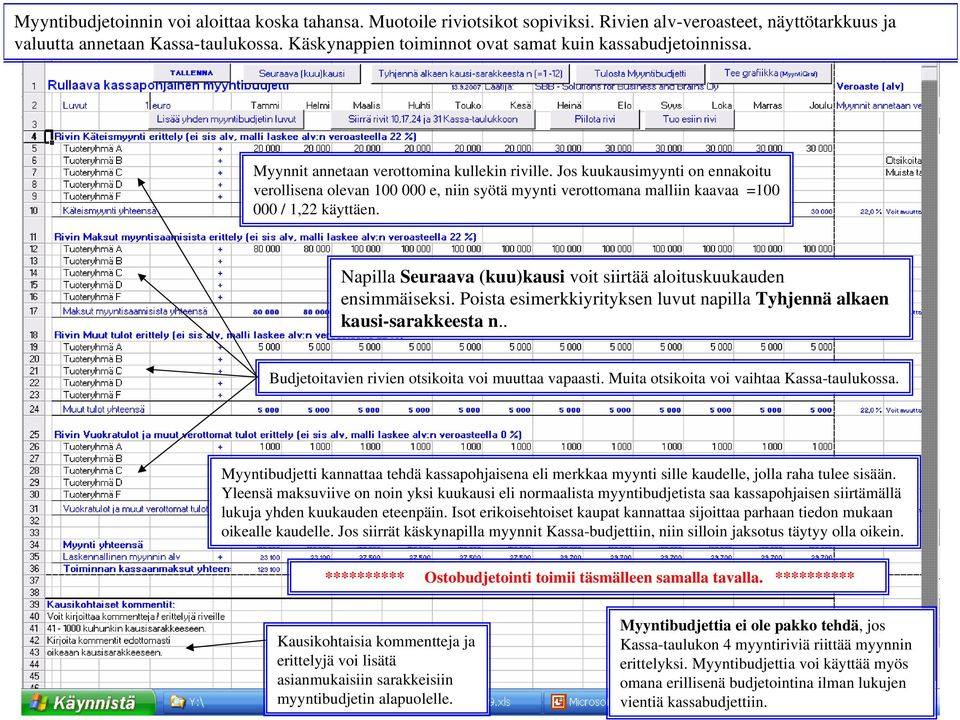Select Tuoteryhmä D under Muut tulot erittely

(92, 383)
